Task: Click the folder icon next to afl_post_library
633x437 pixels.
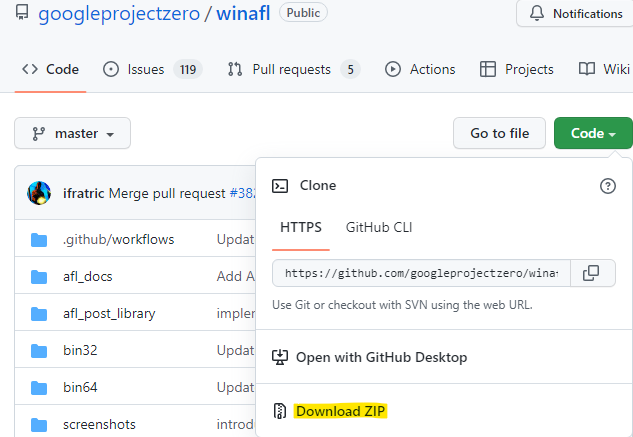Action: coord(39,314)
